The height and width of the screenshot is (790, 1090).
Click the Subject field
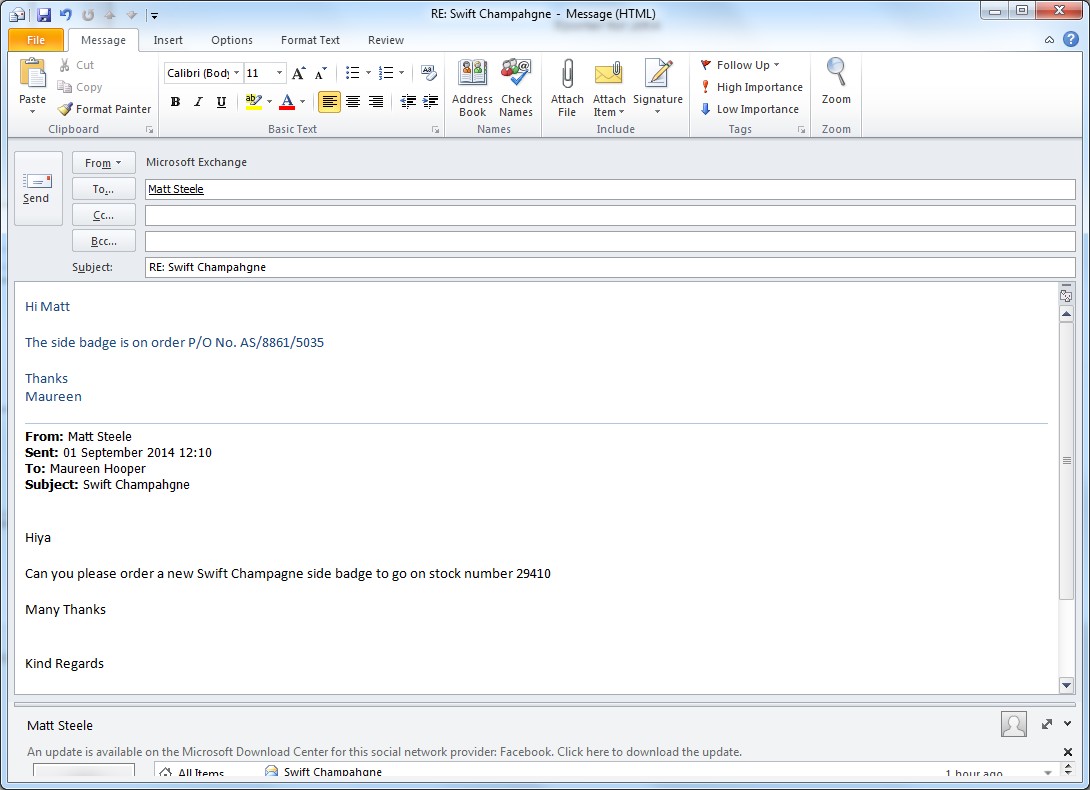(610, 267)
